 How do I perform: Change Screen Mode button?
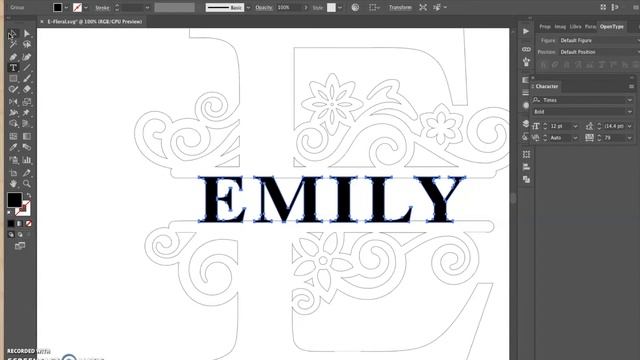pos(20,246)
